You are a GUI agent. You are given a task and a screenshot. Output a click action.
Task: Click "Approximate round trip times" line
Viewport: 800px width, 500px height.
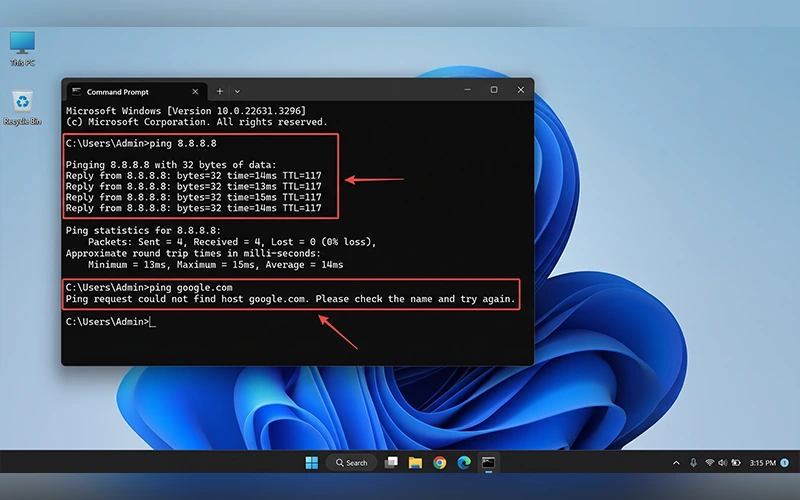(193, 253)
